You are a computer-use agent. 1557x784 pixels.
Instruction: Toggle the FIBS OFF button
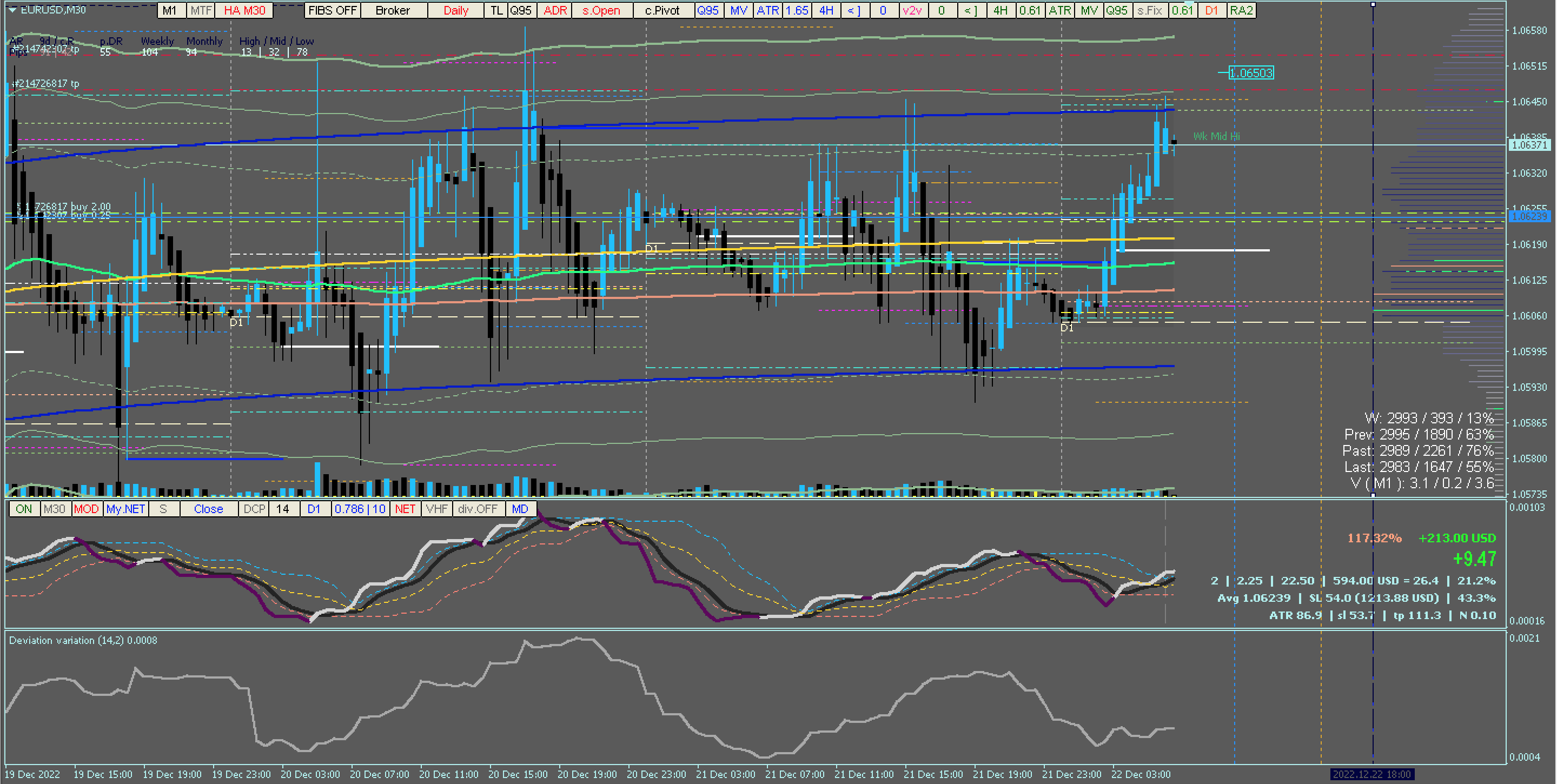point(333,10)
